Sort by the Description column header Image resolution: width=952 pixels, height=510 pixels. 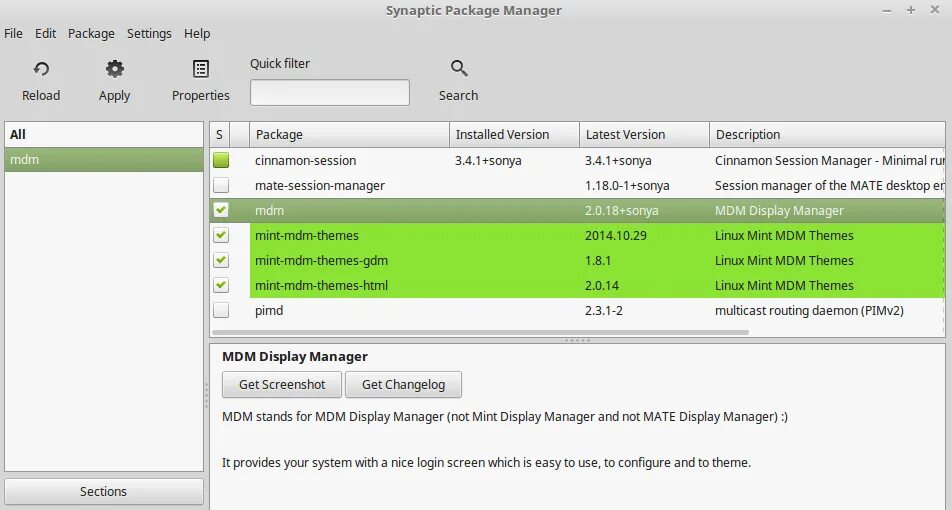827,134
